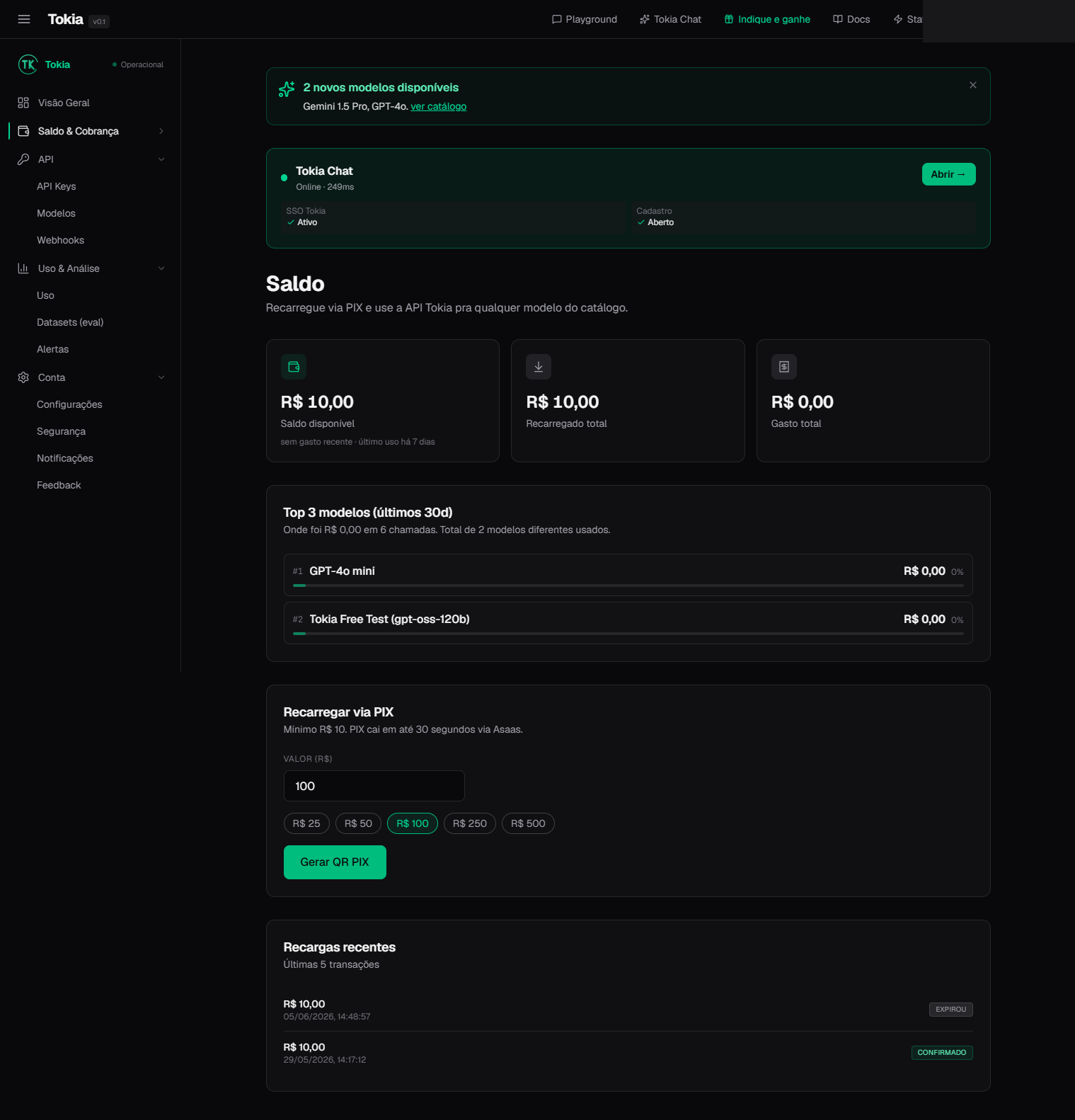Click the Visão Geral grid icon

pyautogui.click(x=23, y=103)
